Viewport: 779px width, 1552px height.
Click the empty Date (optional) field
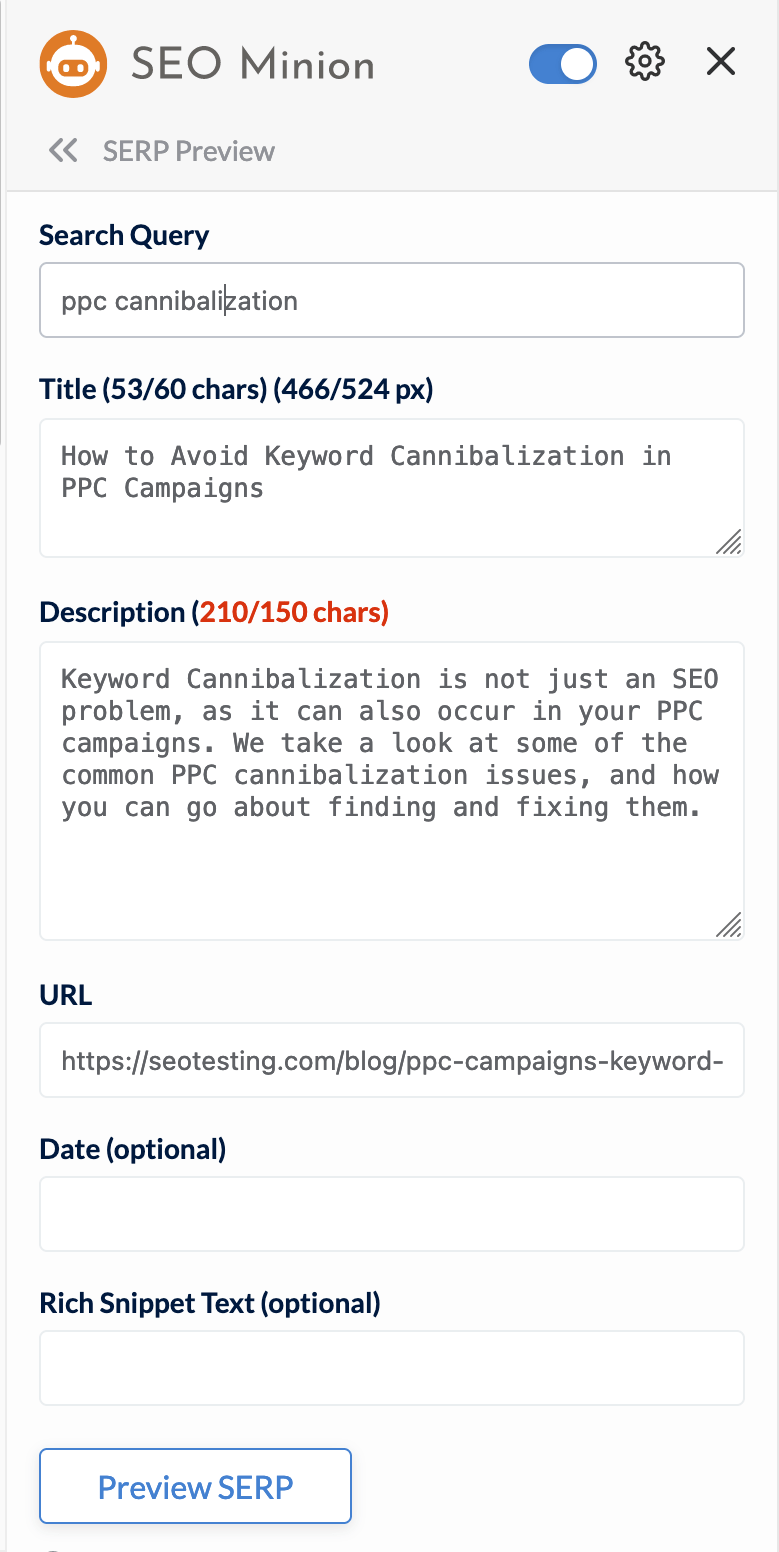(x=392, y=1214)
